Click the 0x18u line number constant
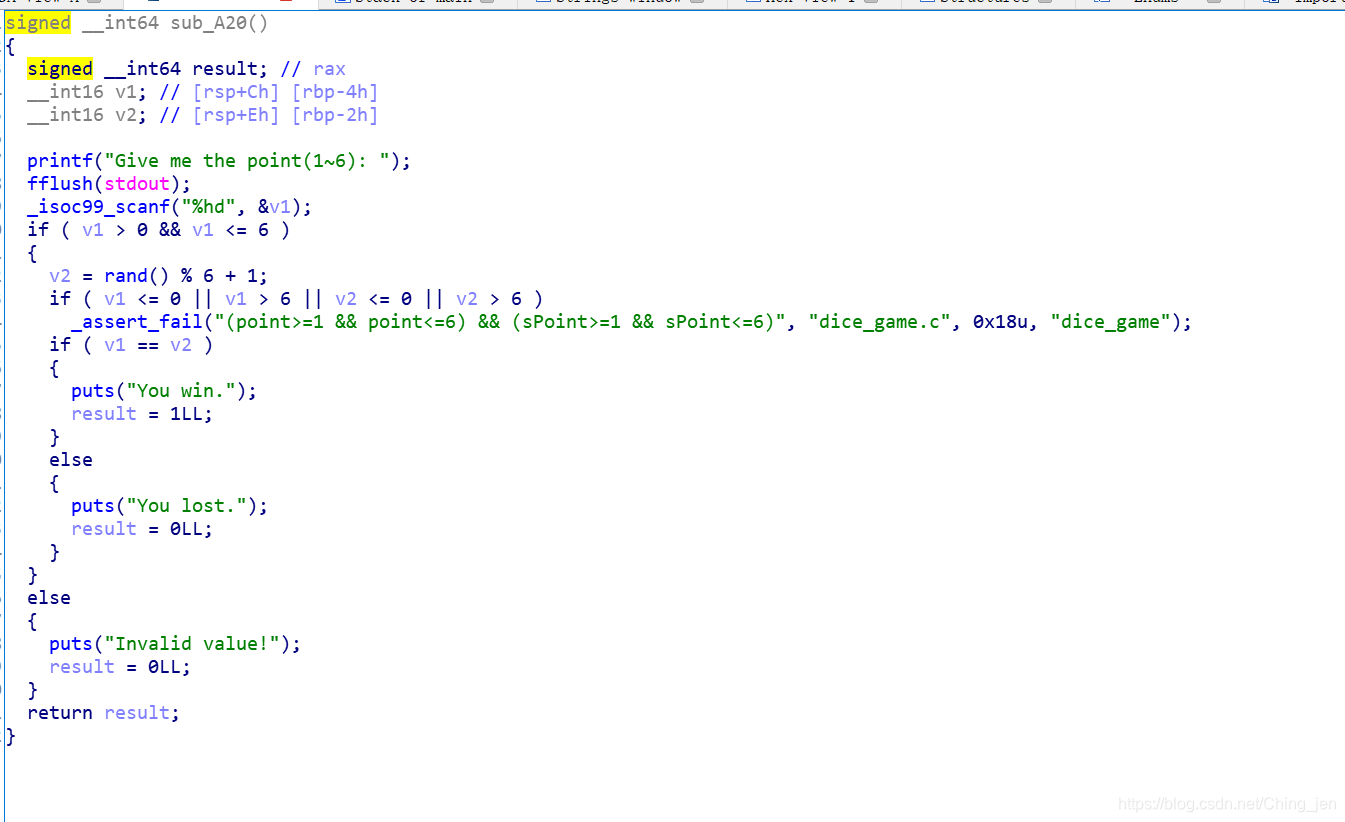This screenshot has height=822, width=1345. tap(1004, 322)
